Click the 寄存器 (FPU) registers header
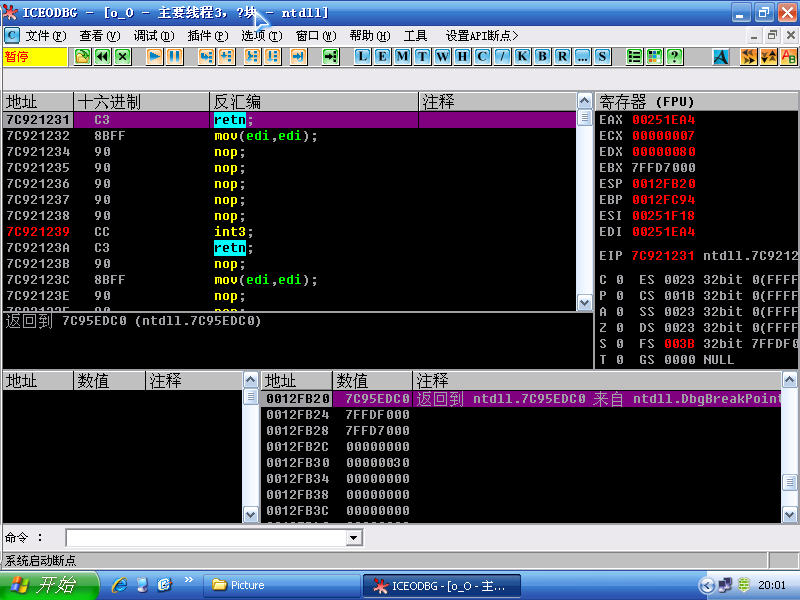This screenshot has height=600, width=800. pos(697,102)
